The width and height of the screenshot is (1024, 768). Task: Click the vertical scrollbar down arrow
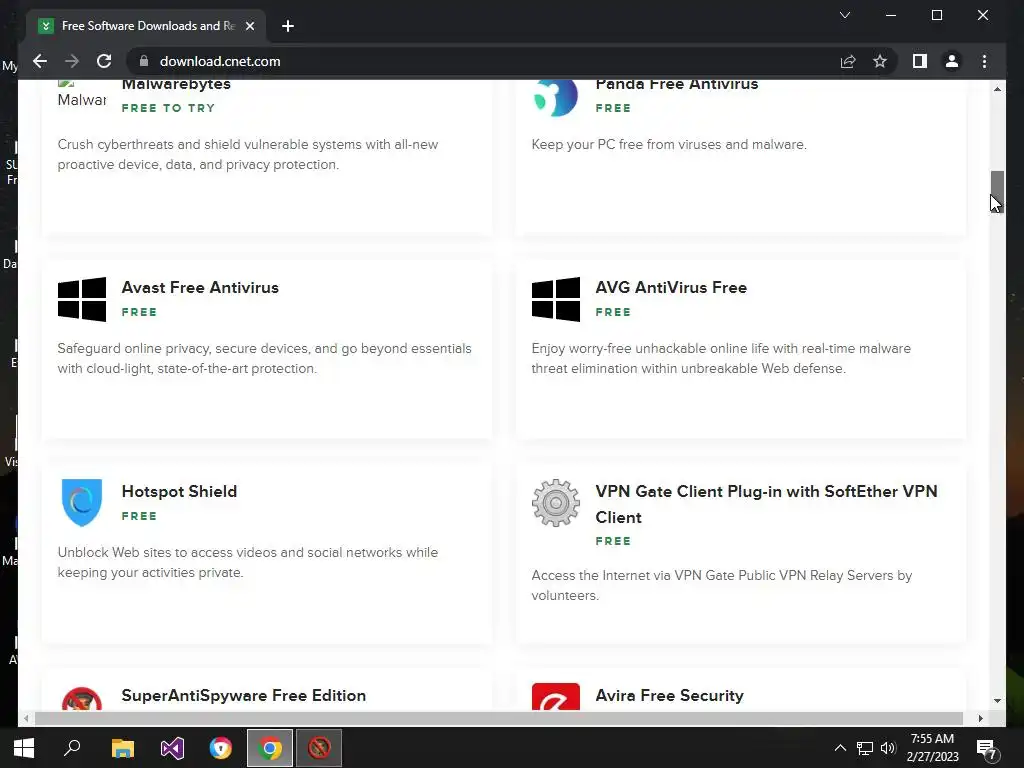[997, 701]
